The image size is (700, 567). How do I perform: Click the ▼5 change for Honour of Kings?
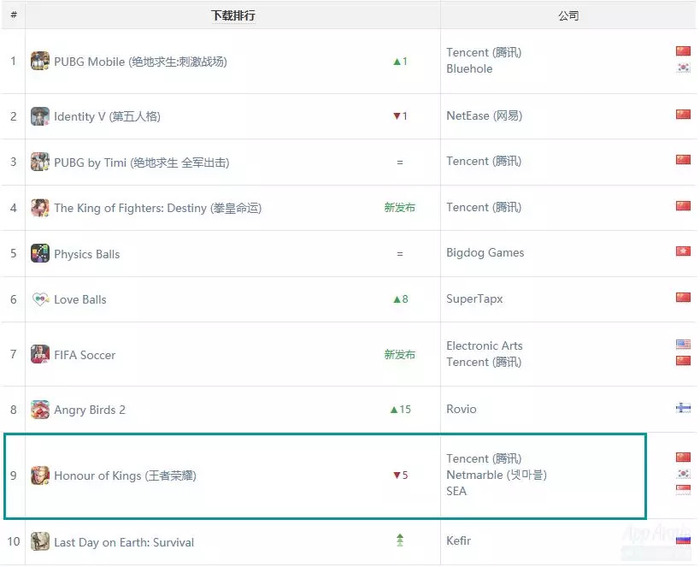point(400,475)
